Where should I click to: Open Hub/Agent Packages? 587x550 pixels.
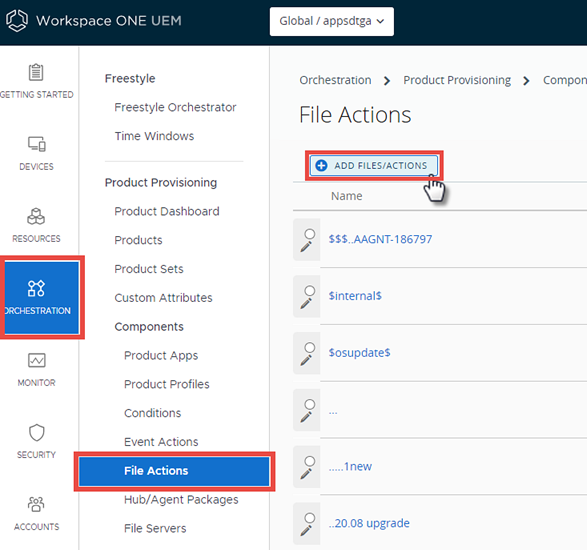(x=181, y=499)
